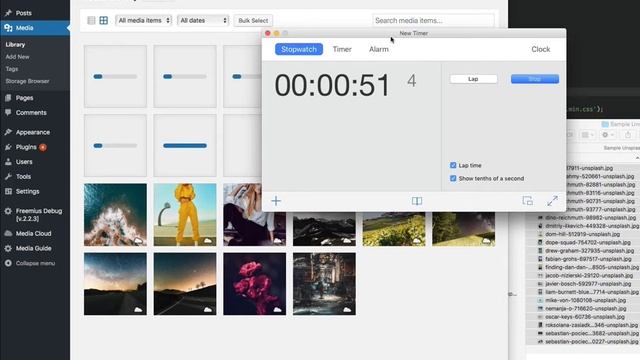This screenshot has width=640, height=360.
Task: Toggle Show tenths of a second checkbox
Action: point(453,178)
